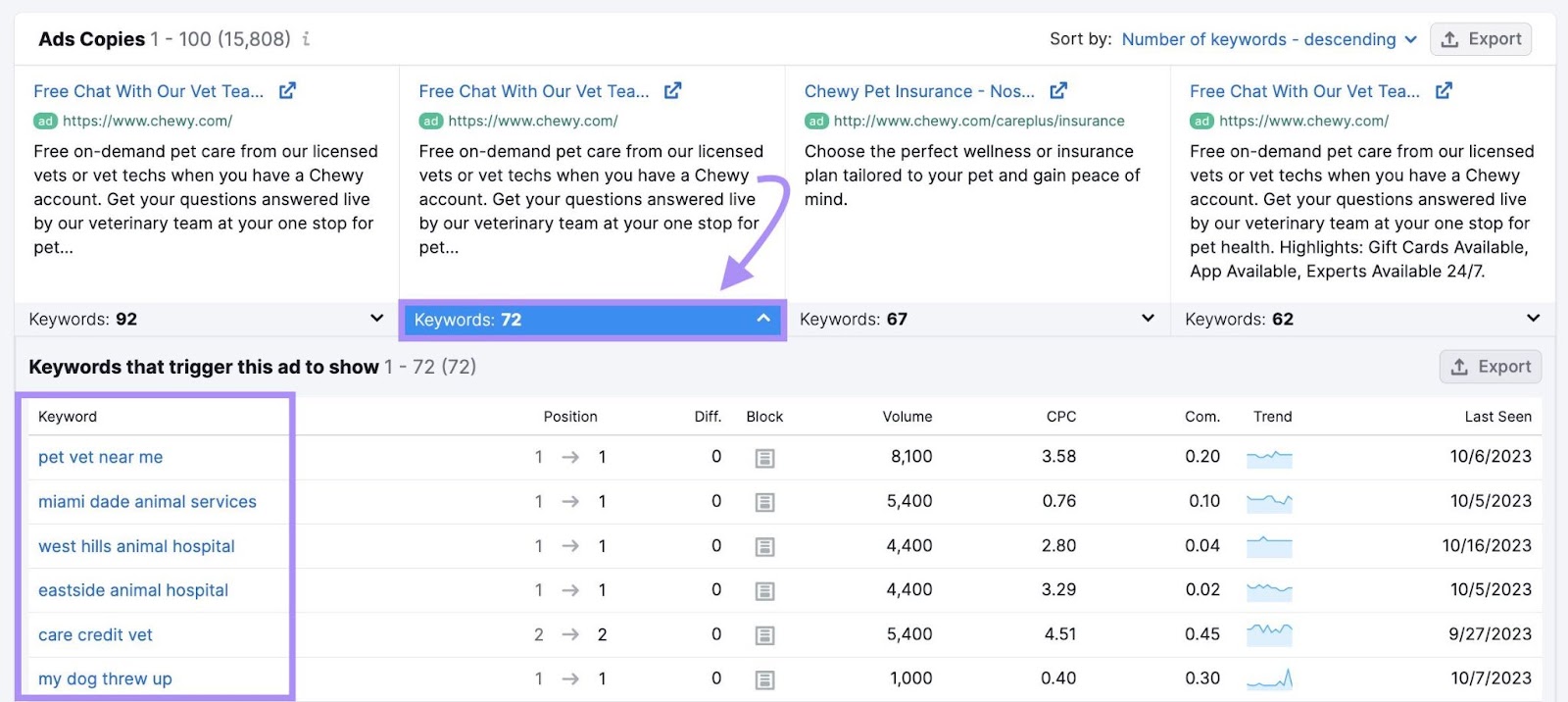Expand Keywords: 92 panel

point(206,319)
